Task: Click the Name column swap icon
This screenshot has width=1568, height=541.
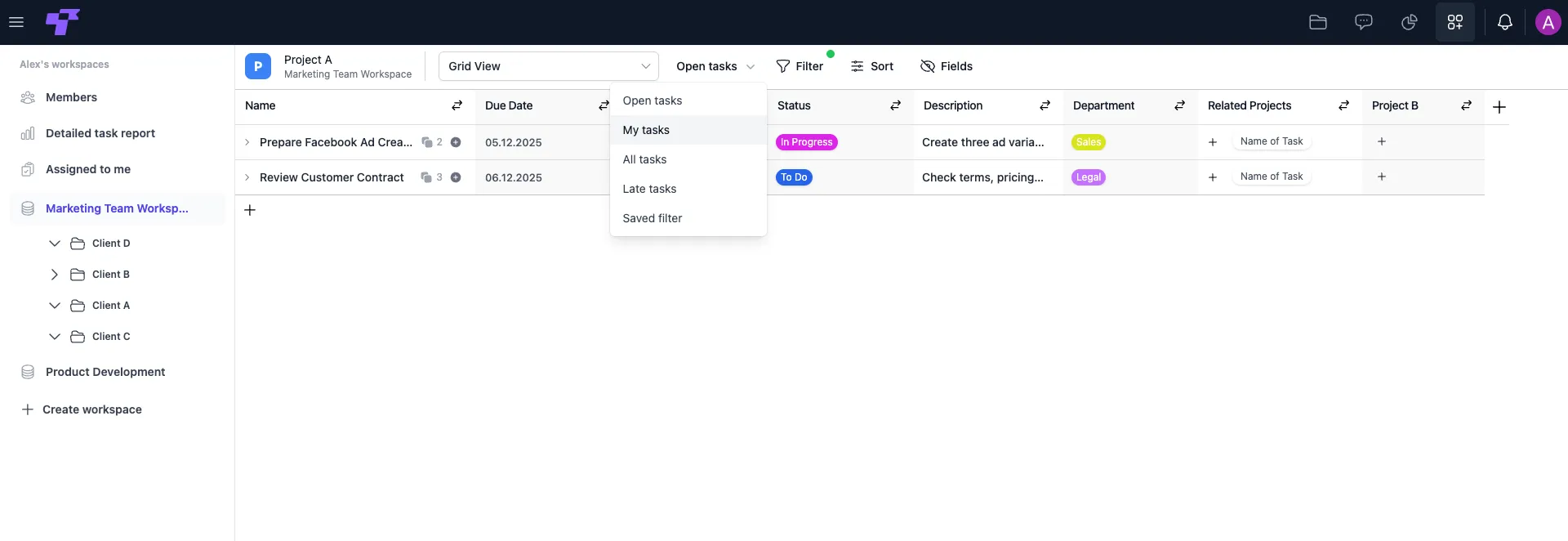Action: tap(457, 105)
